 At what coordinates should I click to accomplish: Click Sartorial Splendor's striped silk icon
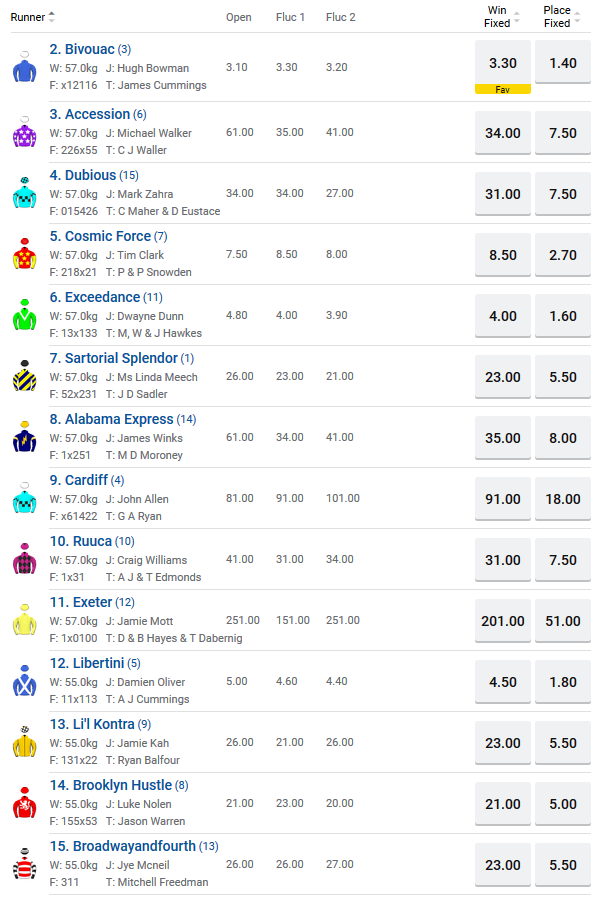pos(24,376)
